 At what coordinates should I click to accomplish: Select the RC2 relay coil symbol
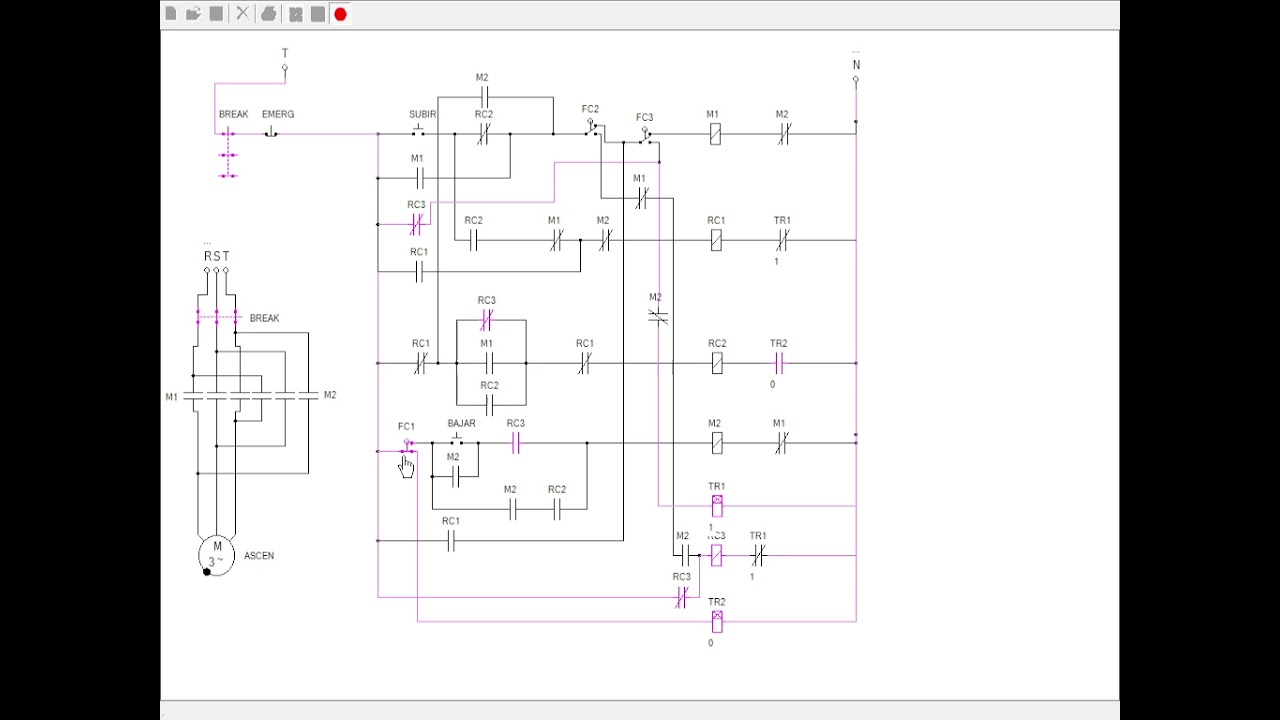717,363
